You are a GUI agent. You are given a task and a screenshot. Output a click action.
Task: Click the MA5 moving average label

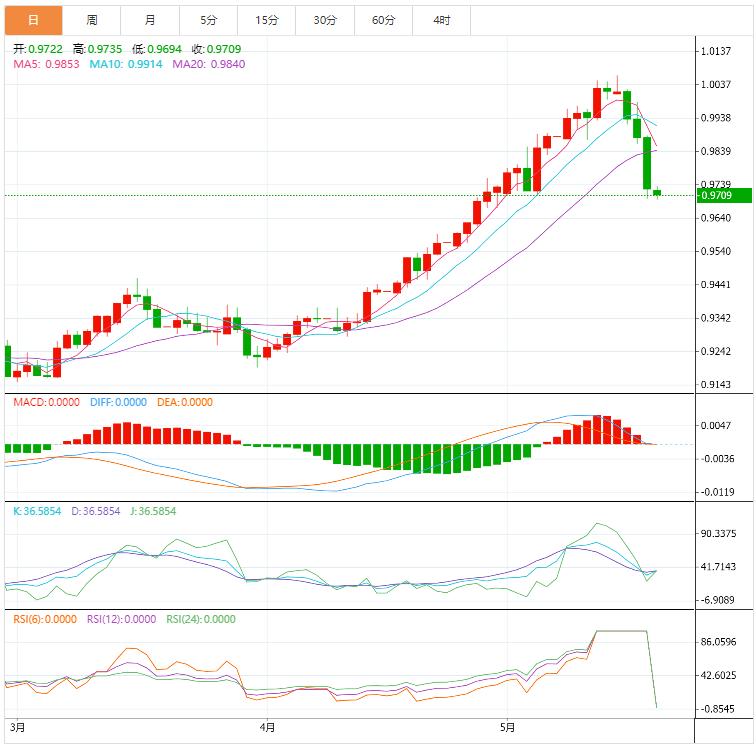point(46,64)
